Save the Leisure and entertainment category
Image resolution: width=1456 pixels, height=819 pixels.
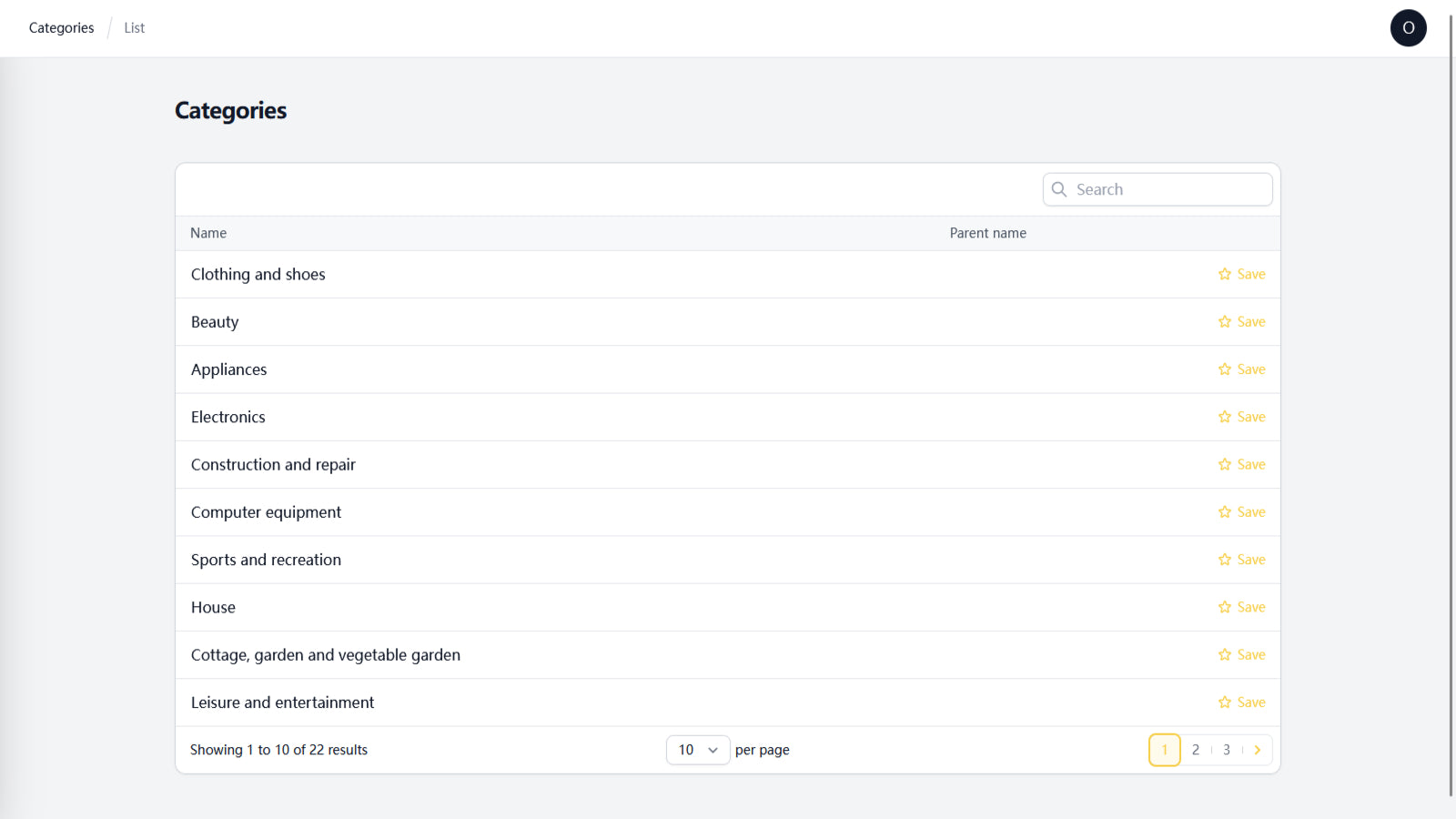(x=1242, y=703)
